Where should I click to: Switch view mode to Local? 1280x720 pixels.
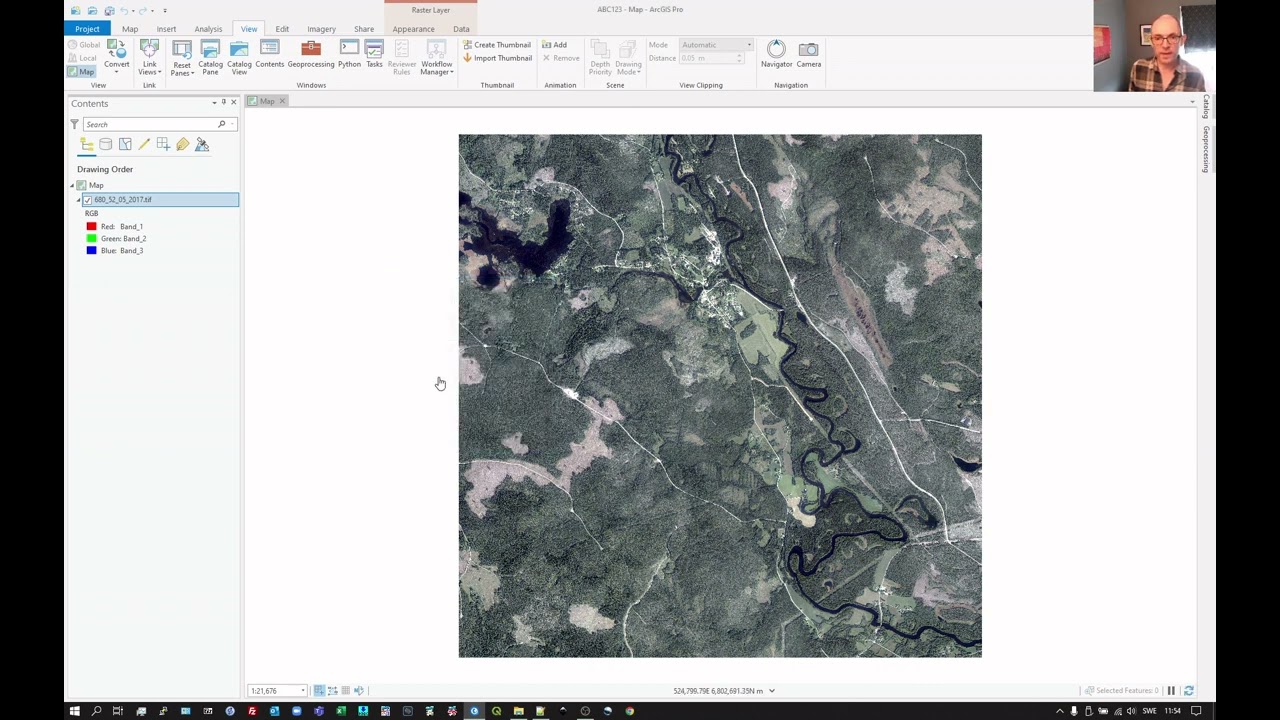coord(84,58)
